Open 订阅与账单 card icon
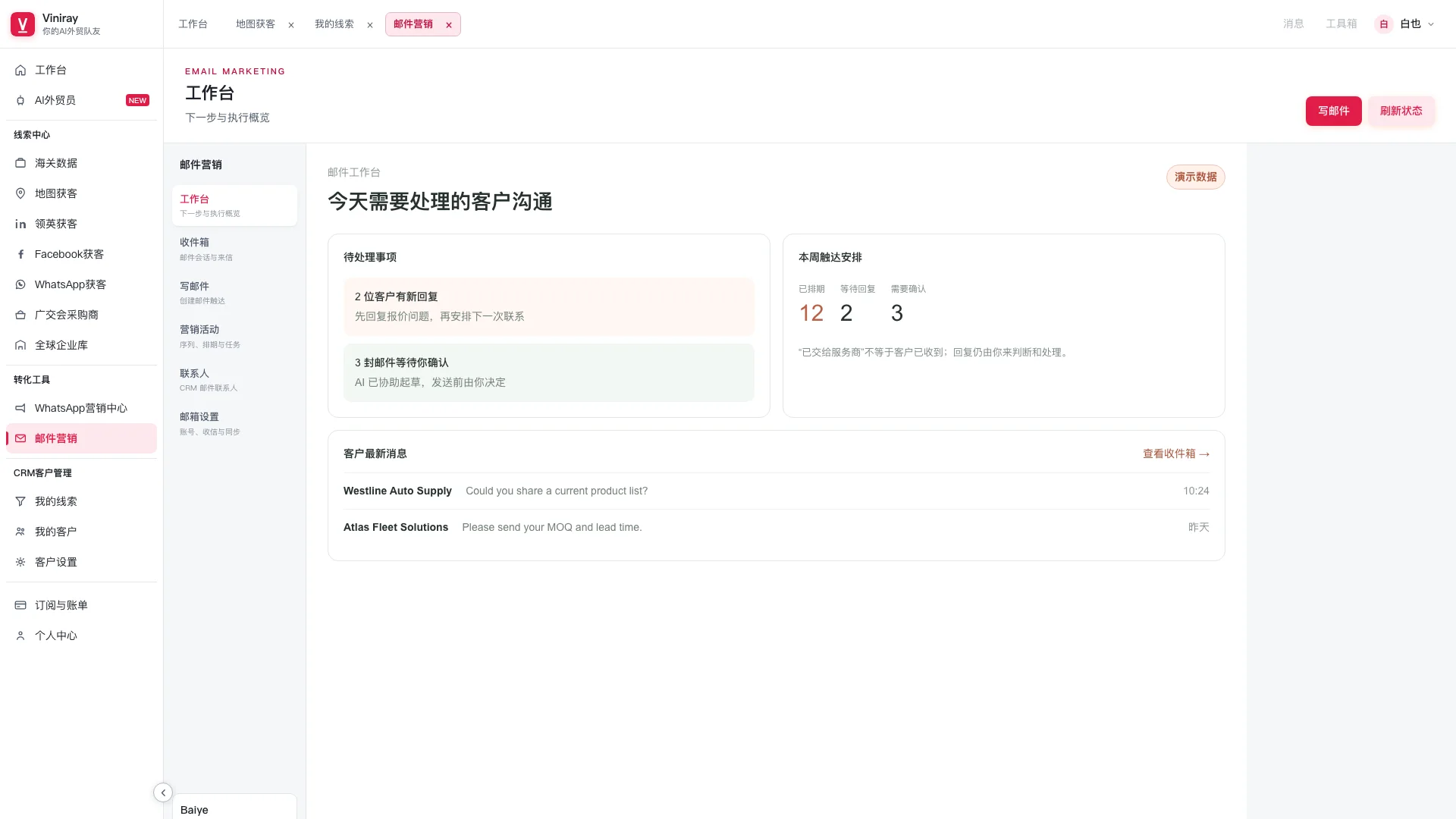1456x819 pixels. 20,605
